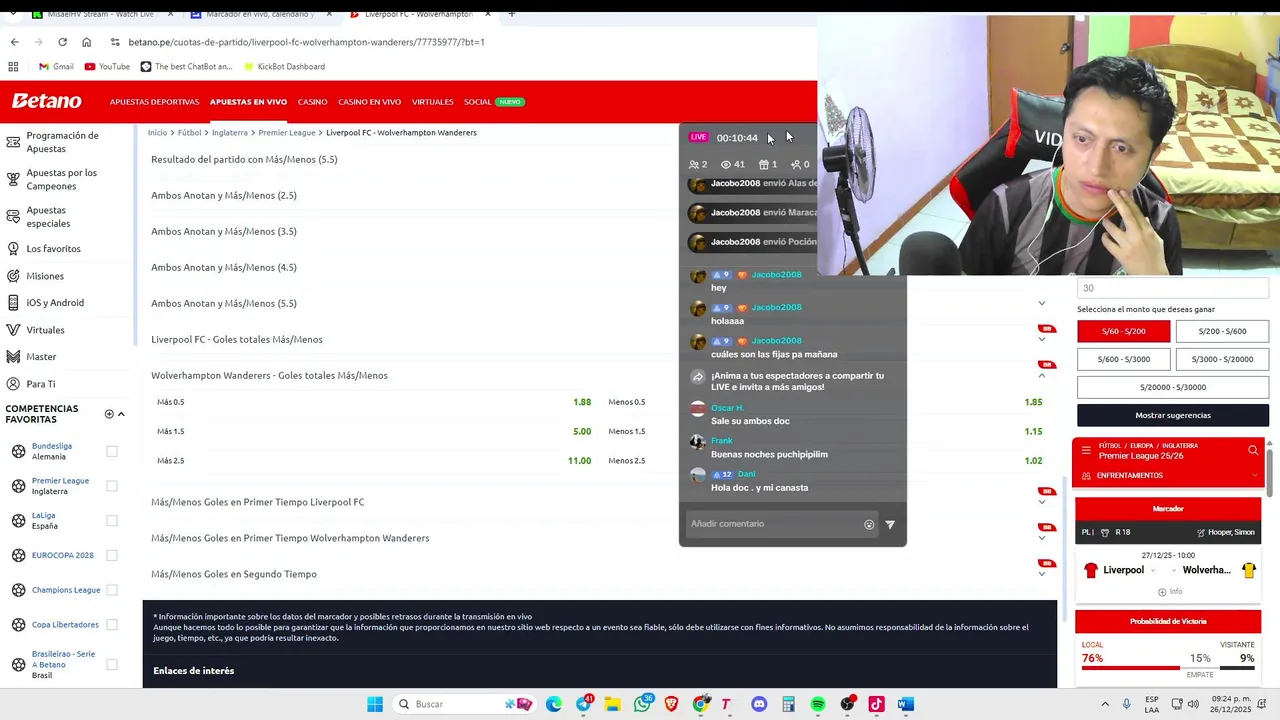Open the Virtuales sidebar icon

(x=13, y=330)
